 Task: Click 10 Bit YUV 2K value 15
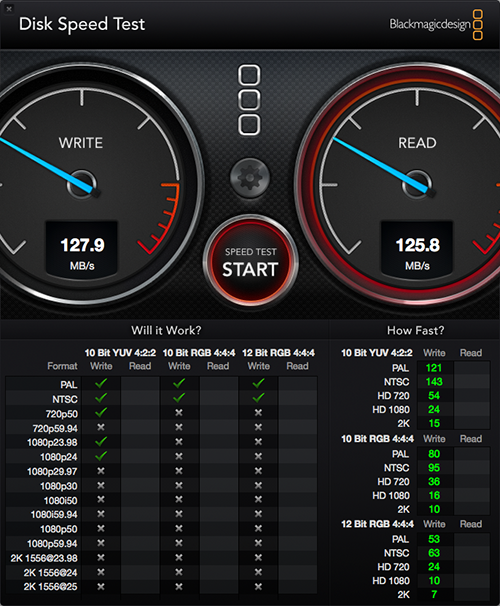click(434, 424)
